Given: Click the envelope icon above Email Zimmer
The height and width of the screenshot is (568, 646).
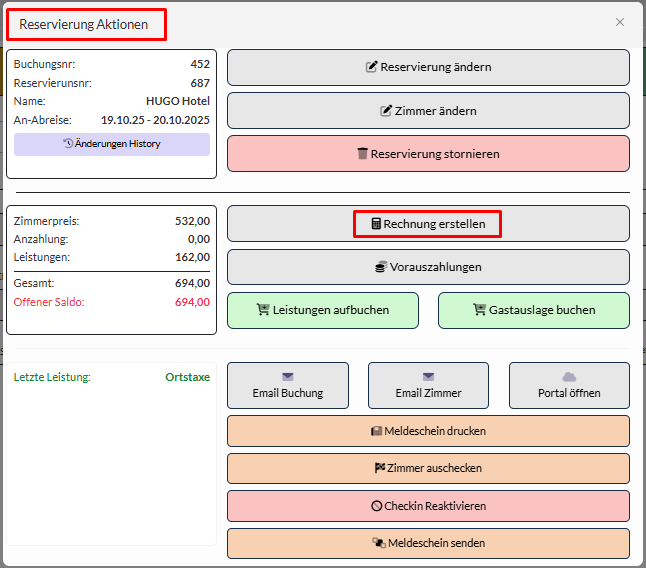Looking at the screenshot, I should (428, 377).
